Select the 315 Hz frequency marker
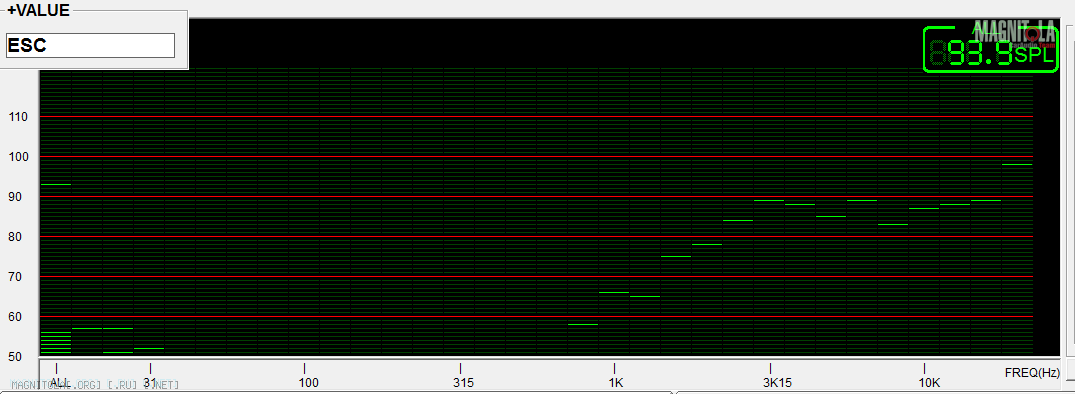Screen dimensions: 1075x394 coord(463,382)
